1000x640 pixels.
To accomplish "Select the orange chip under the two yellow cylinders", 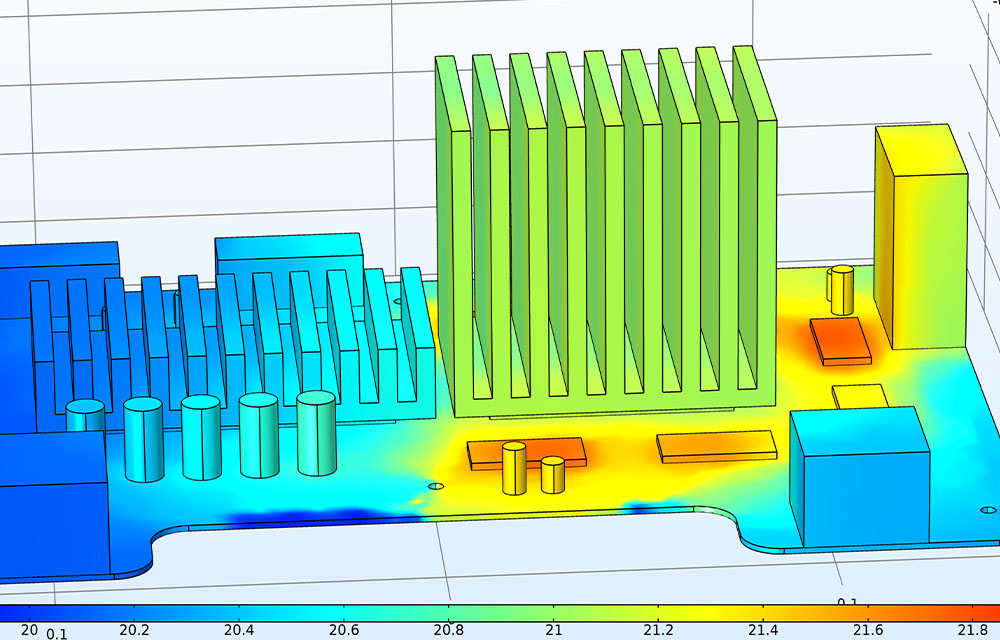I will tap(527, 453).
